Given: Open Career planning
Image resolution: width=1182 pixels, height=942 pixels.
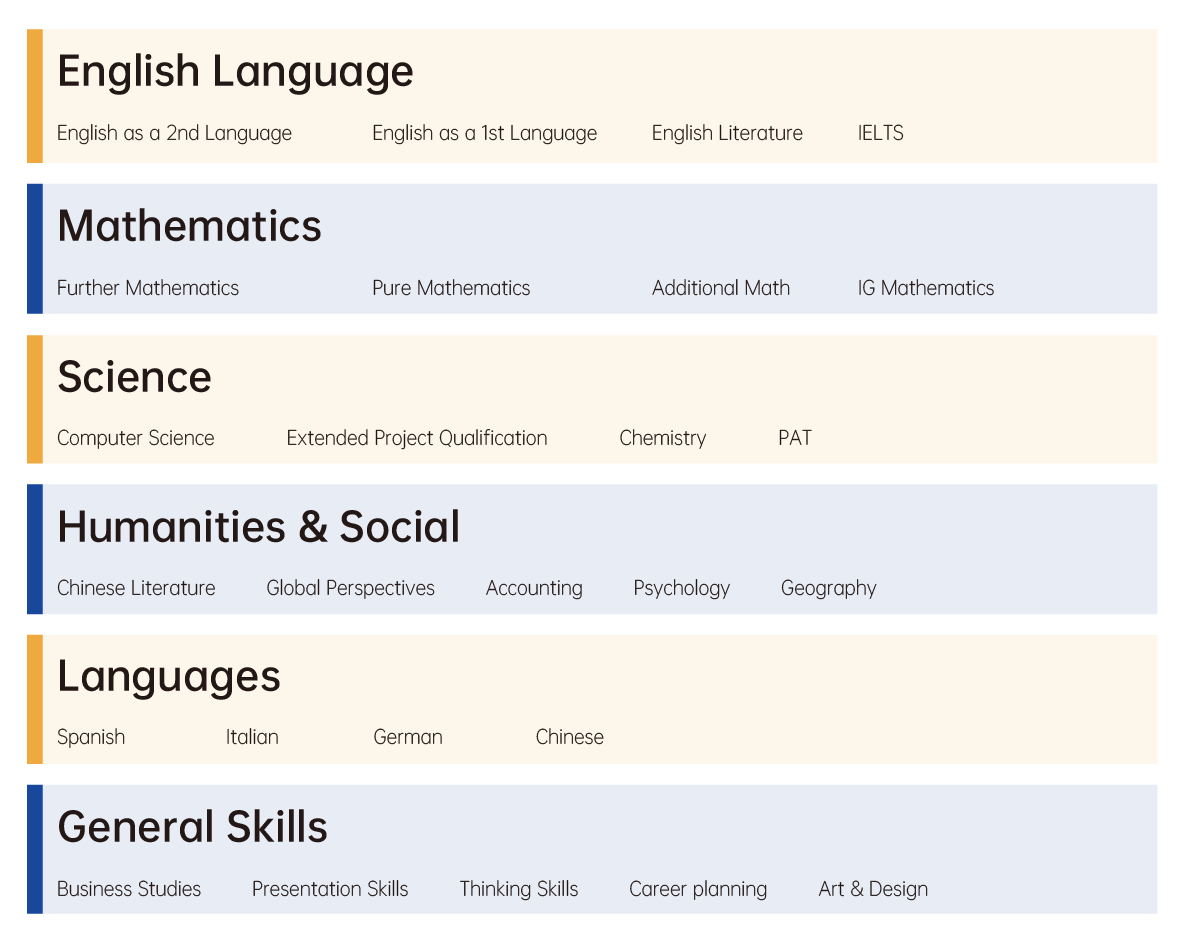Looking at the screenshot, I should tap(698, 889).
